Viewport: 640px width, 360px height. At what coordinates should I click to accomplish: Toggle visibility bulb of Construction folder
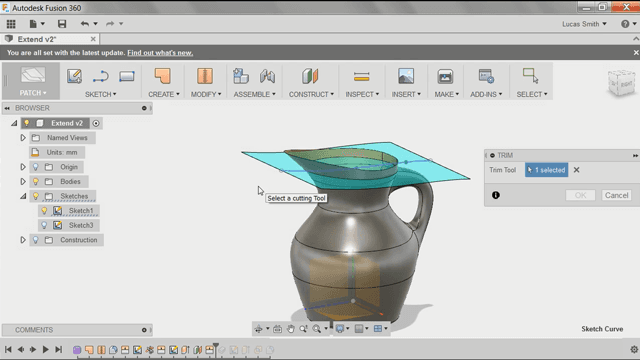pos(36,240)
